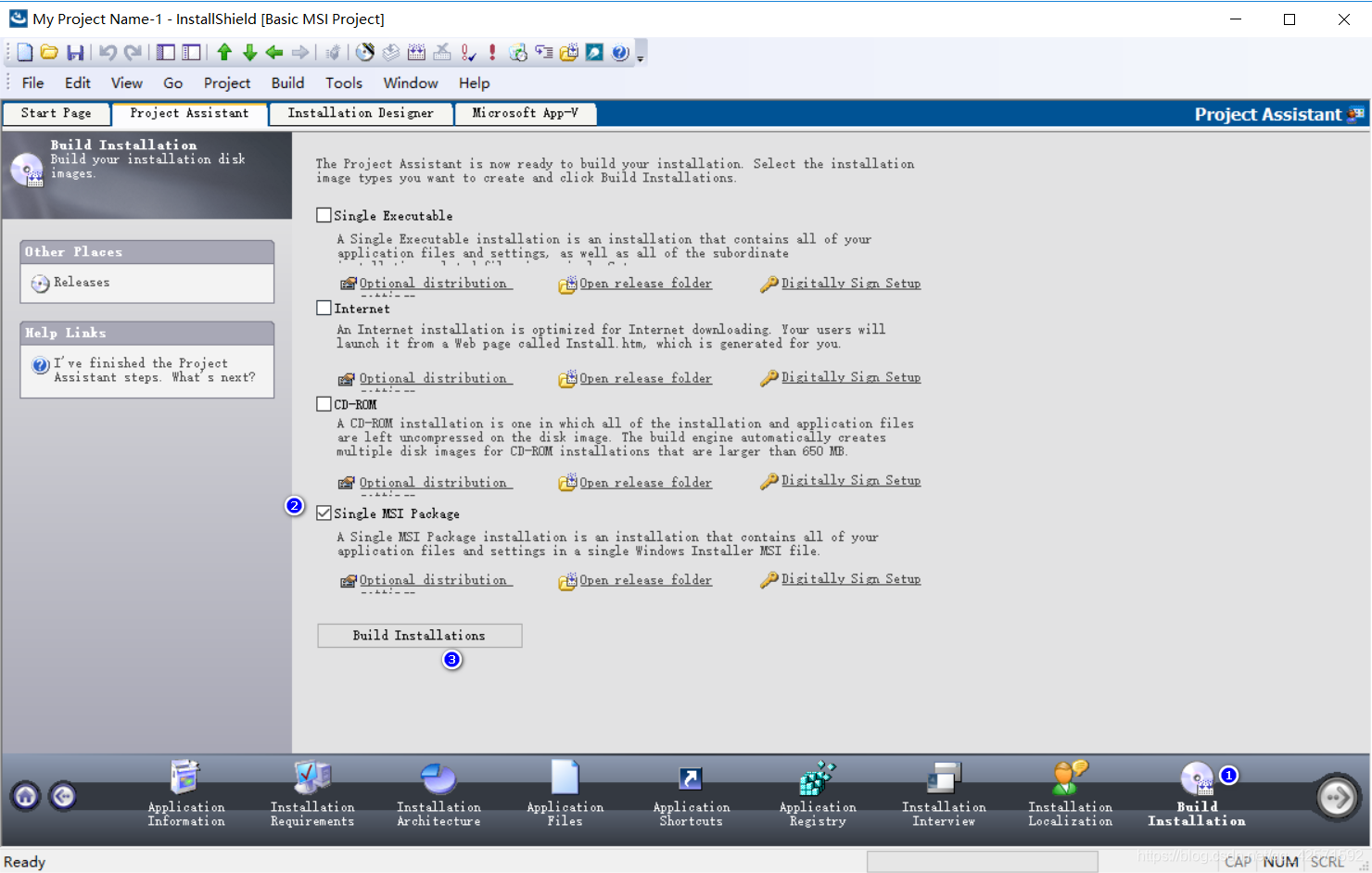The width and height of the screenshot is (1372, 873).
Task: Open the Window menu
Action: pos(411,82)
